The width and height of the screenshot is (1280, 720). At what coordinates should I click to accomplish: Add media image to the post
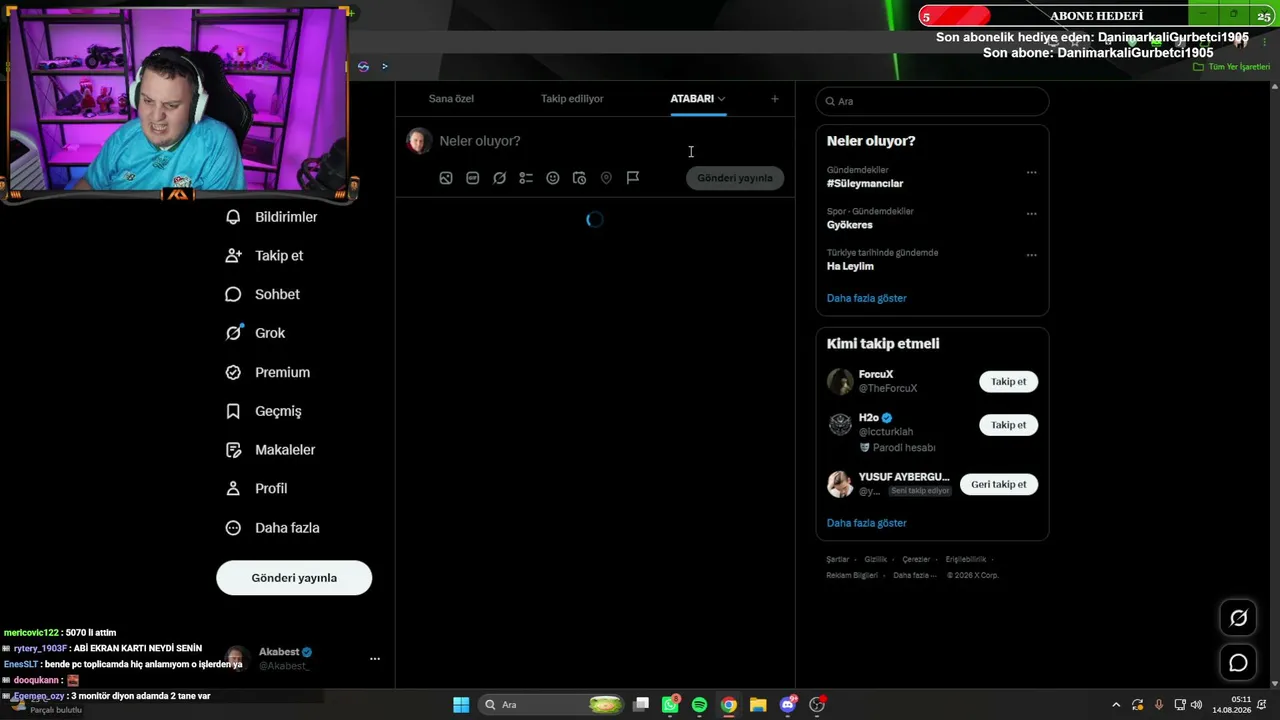coord(446,178)
